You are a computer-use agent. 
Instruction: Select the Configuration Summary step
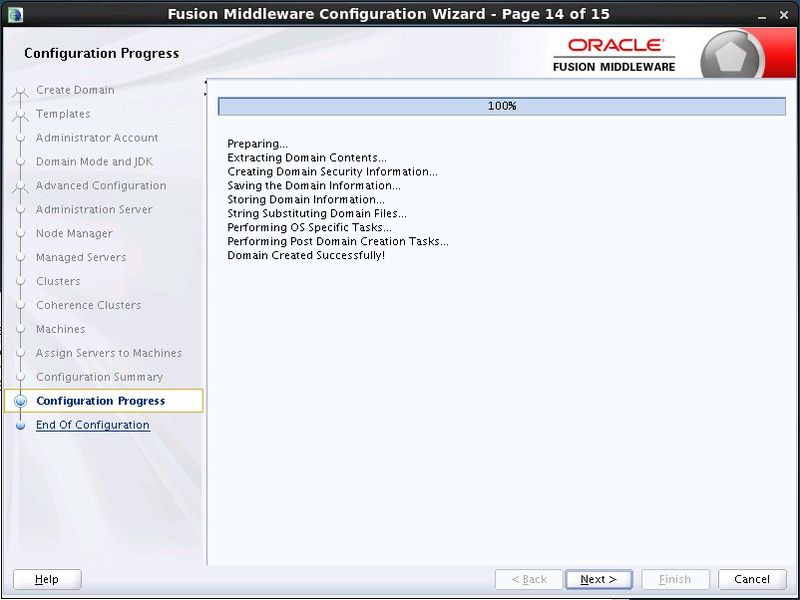point(99,377)
